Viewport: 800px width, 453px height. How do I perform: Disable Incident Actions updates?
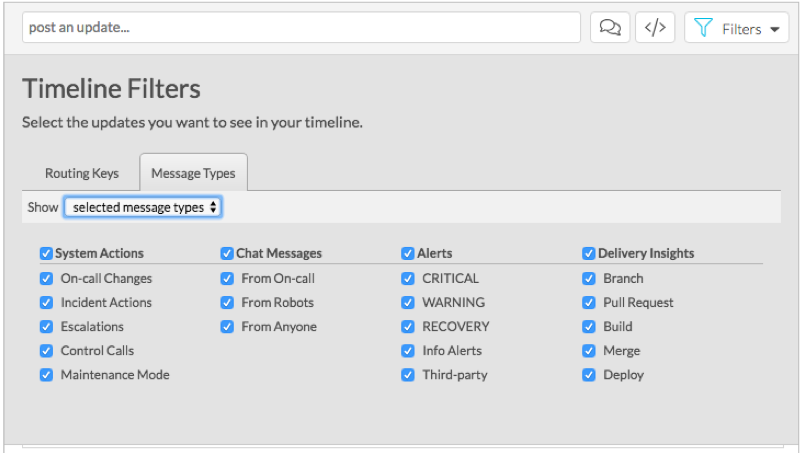click(46, 303)
